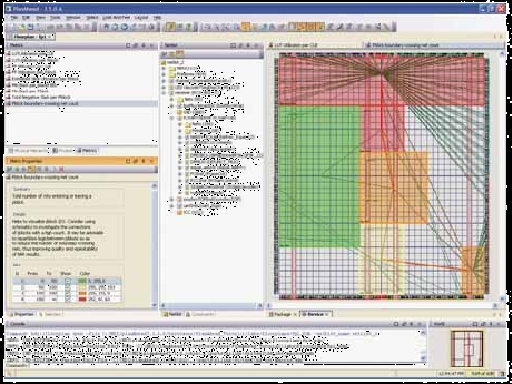Open the Tools menu
512x384 pixels.
click(55, 17)
